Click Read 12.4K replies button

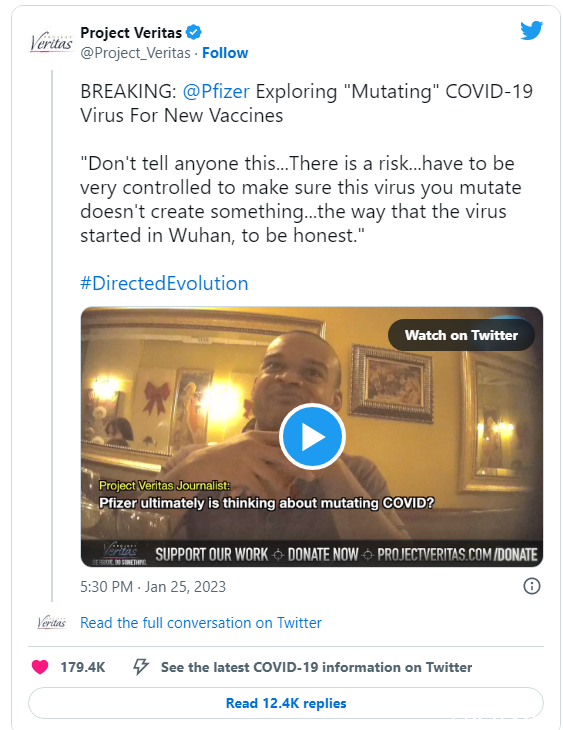tap(286, 703)
